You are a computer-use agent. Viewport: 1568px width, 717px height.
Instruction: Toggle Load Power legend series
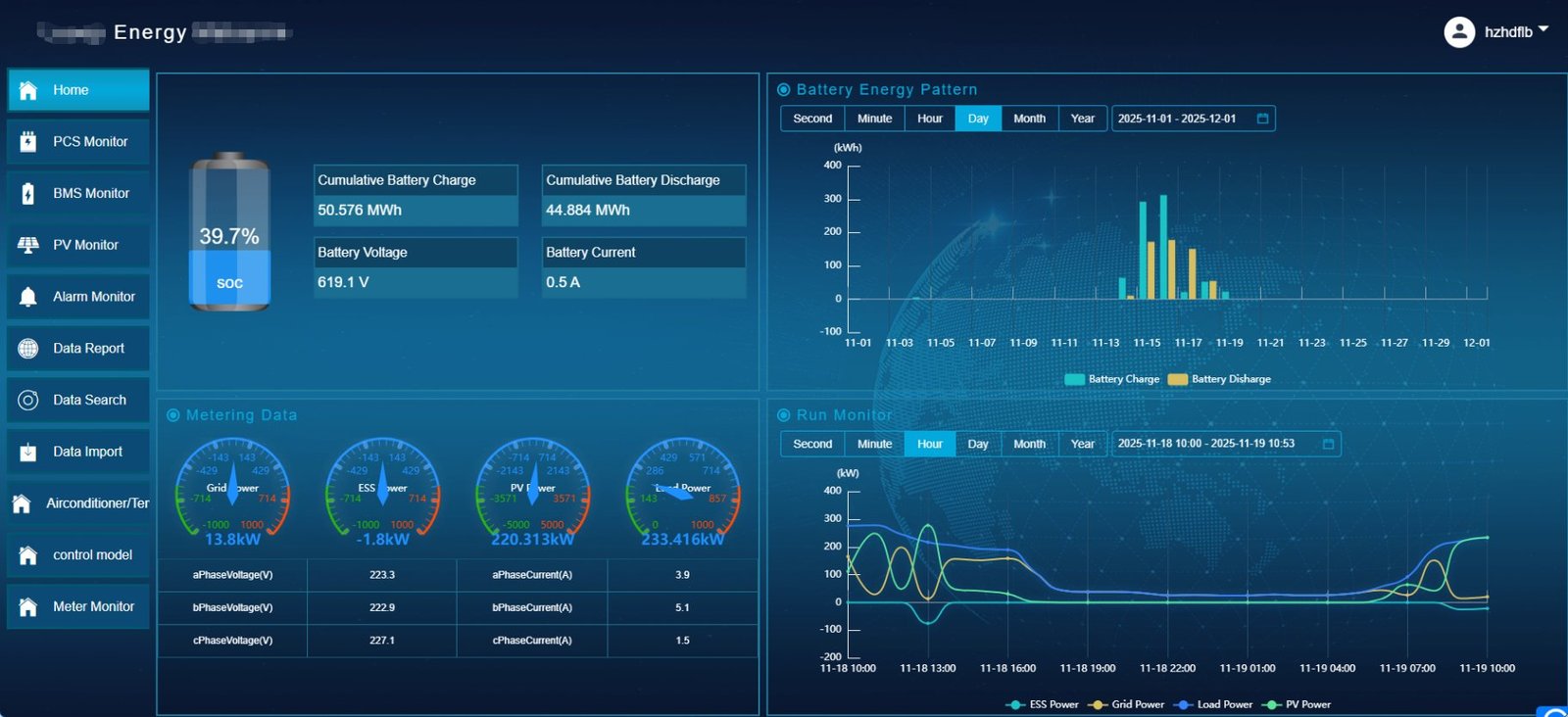[x=1213, y=704]
